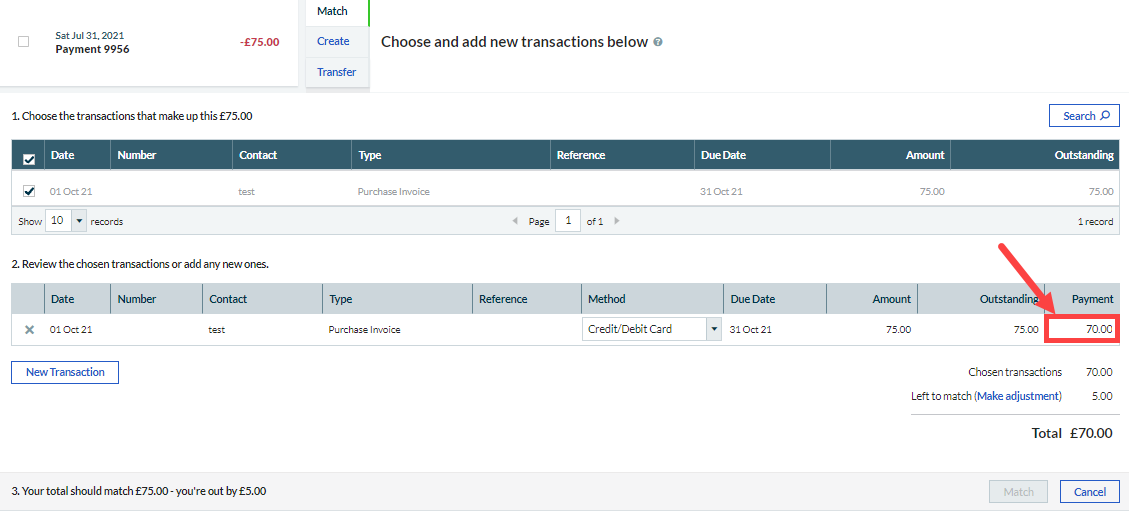Viewport: 1129px width, 511px height.
Task: Uncheck the test Purchase Invoice row
Action: click(x=29, y=191)
